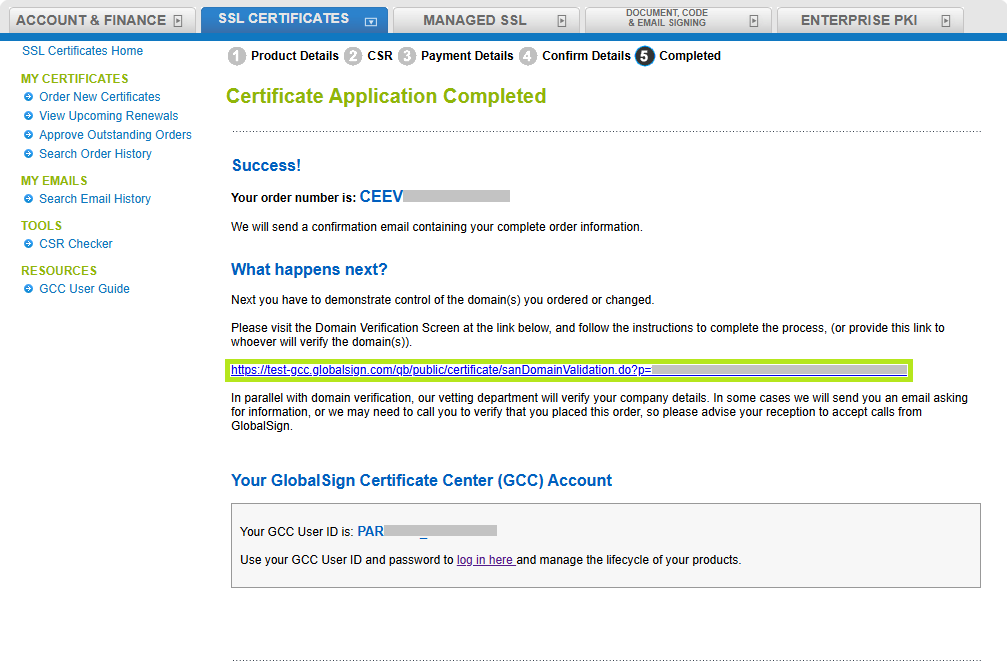The height and width of the screenshot is (662, 1007).
Task: Click the arrow icon beside GCC User Guide
Action: pos(28,289)
